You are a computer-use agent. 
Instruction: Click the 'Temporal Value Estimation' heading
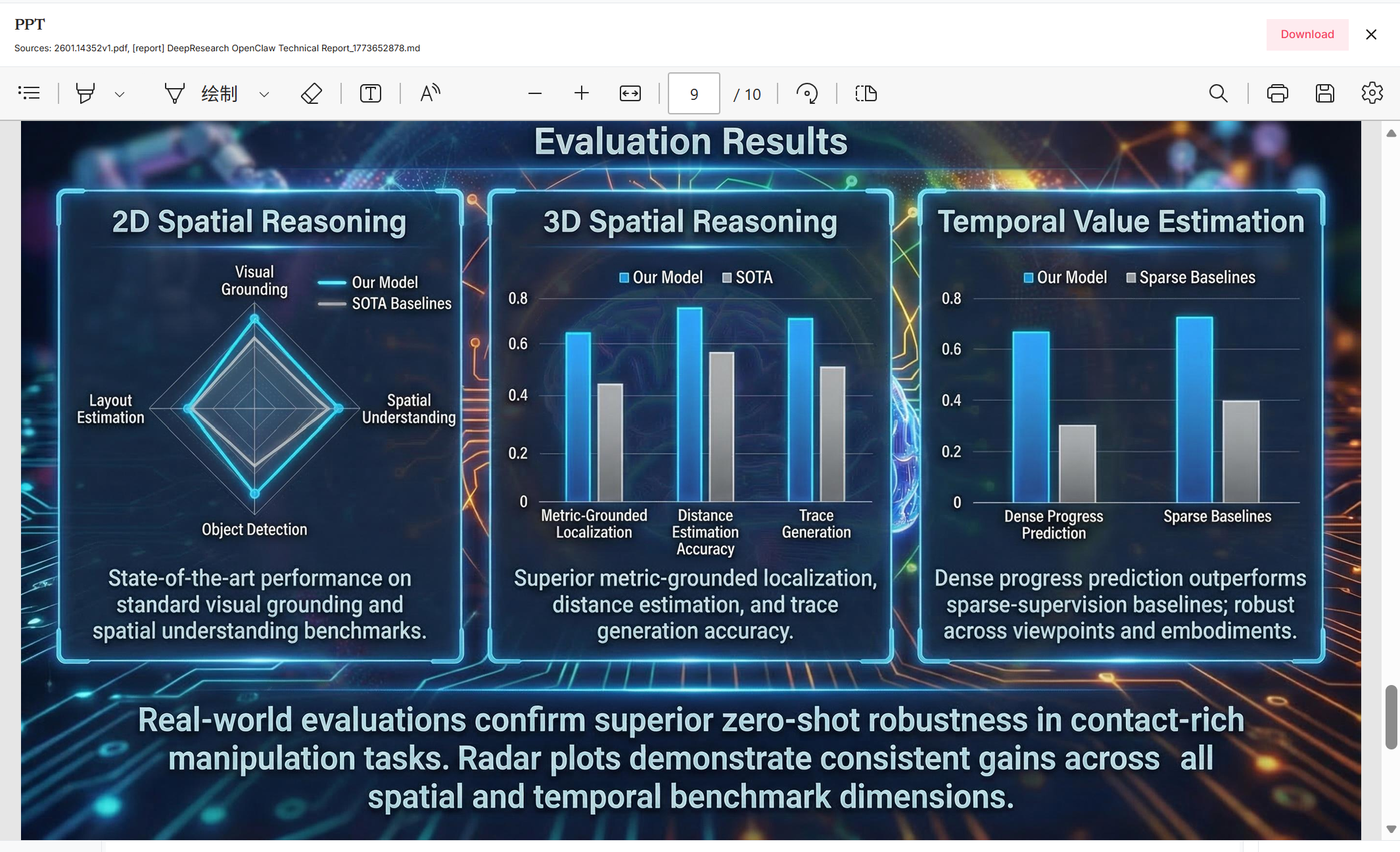click(x=1121, y=222)
